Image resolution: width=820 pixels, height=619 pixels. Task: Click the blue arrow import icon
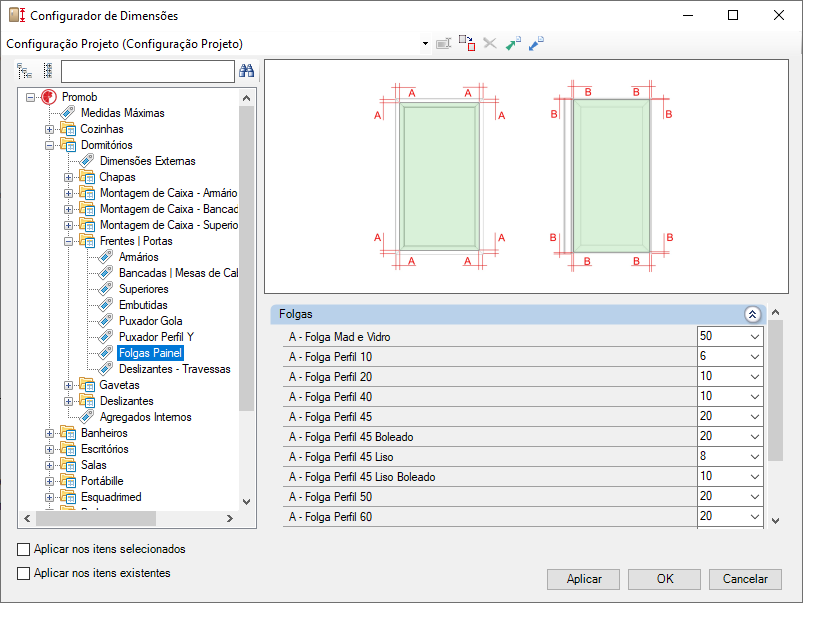[x=536, y=43]
